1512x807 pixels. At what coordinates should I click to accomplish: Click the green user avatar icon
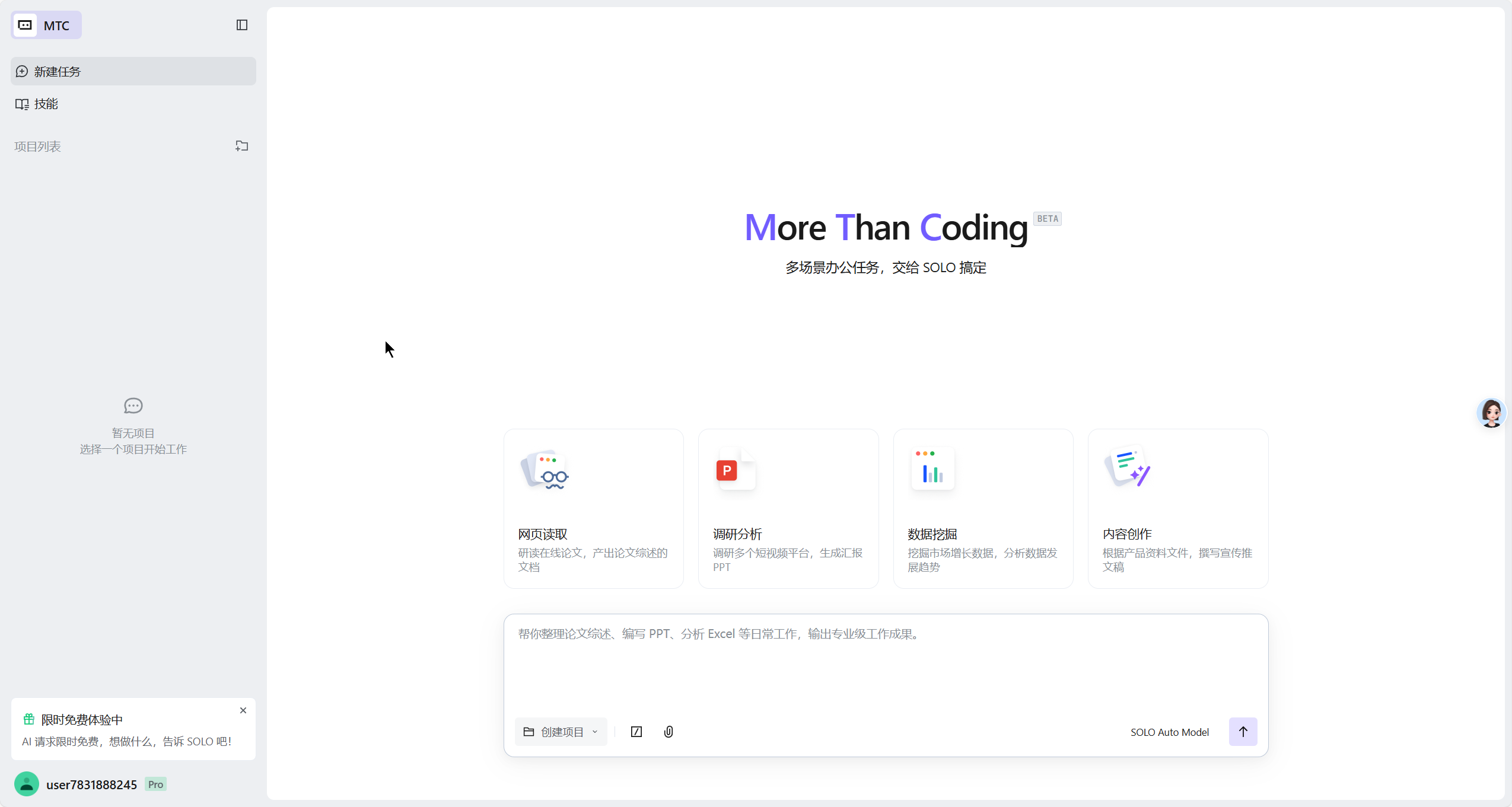27,784
